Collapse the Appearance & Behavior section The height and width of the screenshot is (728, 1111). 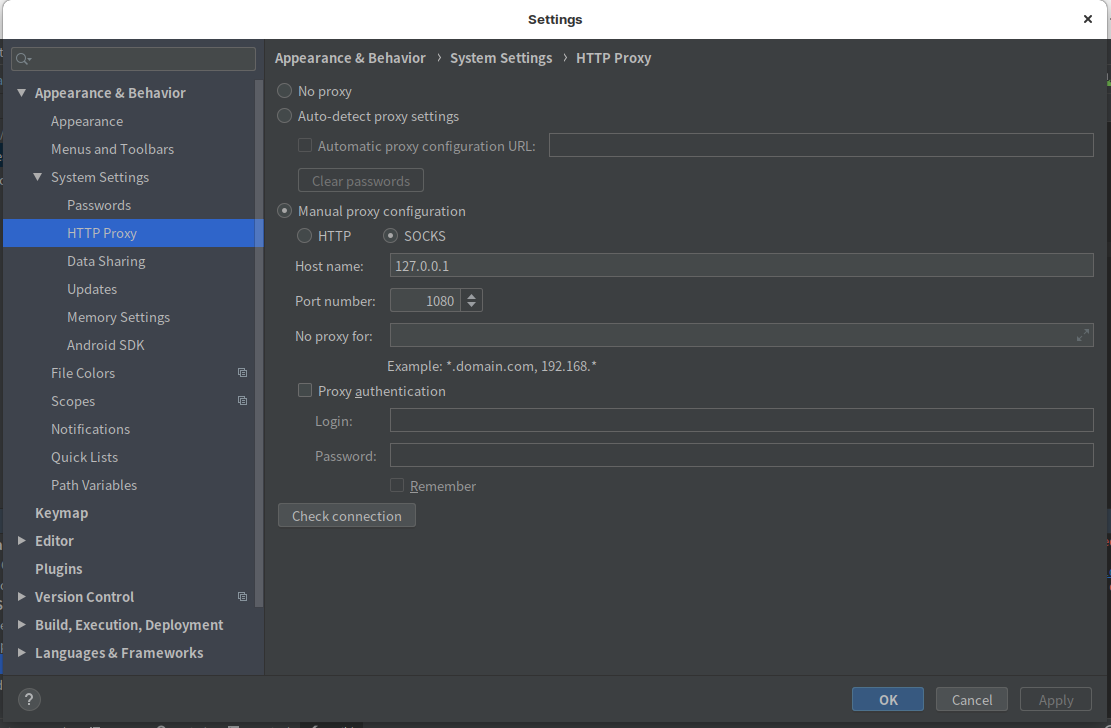coord(22,93)
